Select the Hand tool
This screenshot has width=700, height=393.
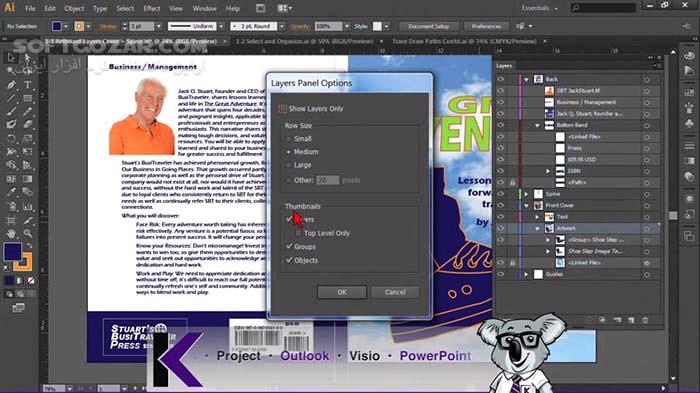[11, 233]
